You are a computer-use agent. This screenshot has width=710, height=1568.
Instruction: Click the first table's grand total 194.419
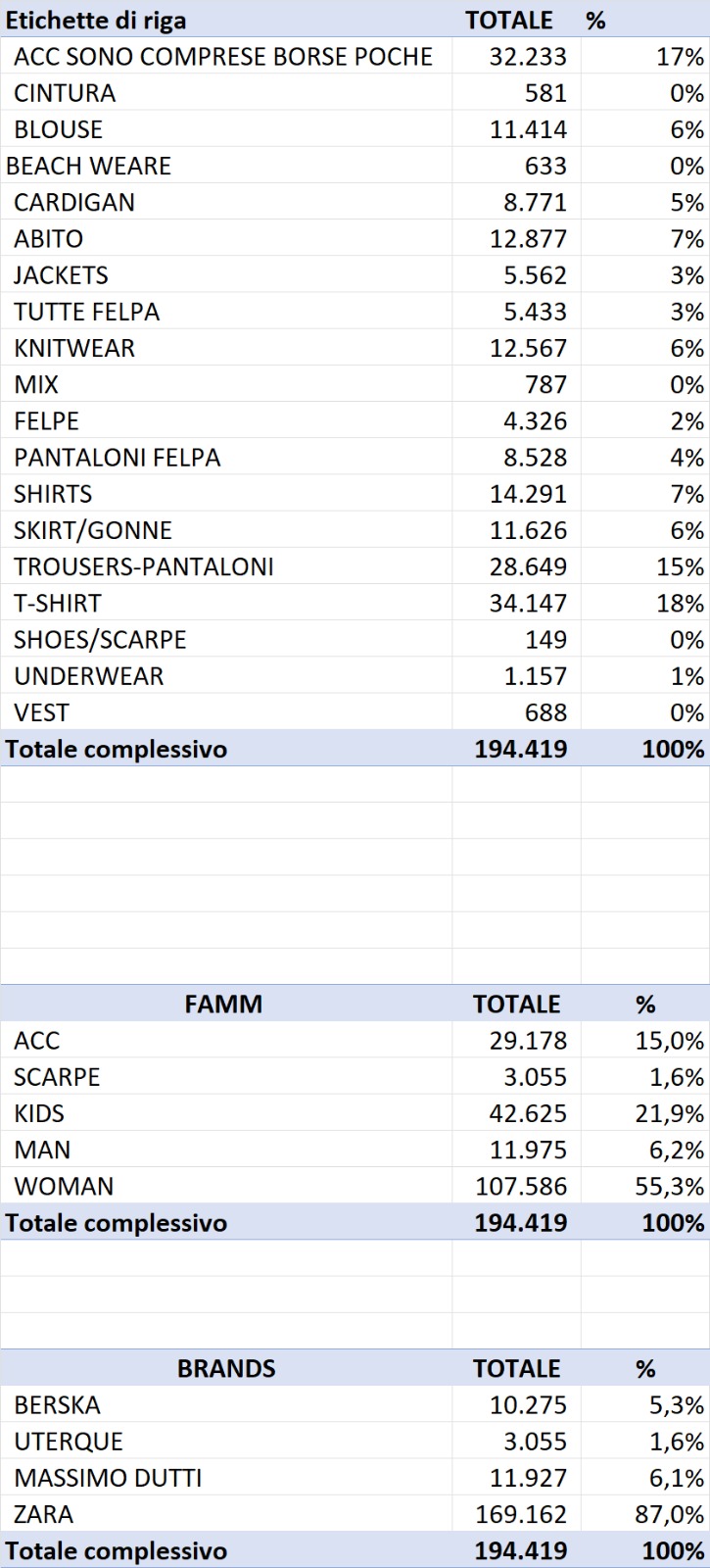[x=521, y=749]
